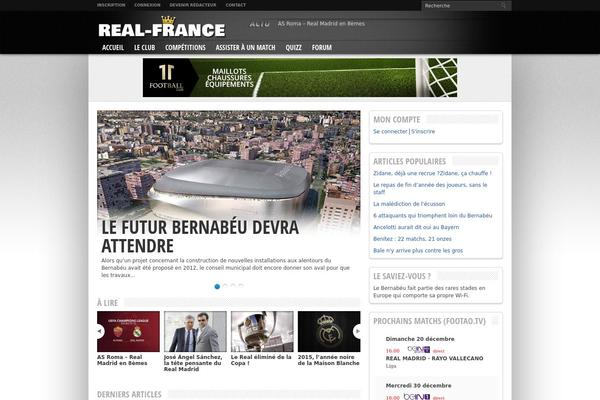Click the Real-France crown logo

(x=161, y=27)
